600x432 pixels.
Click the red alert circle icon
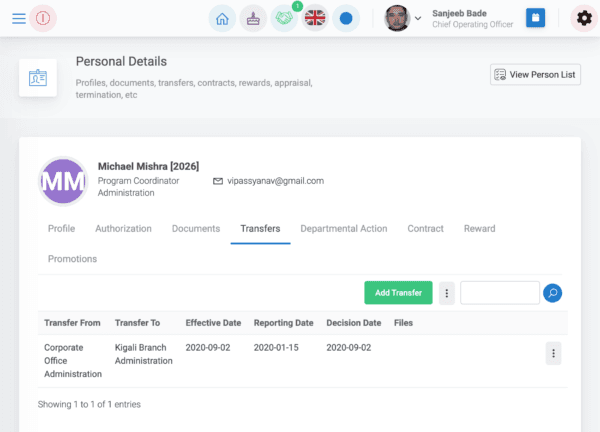coord(43,18)
